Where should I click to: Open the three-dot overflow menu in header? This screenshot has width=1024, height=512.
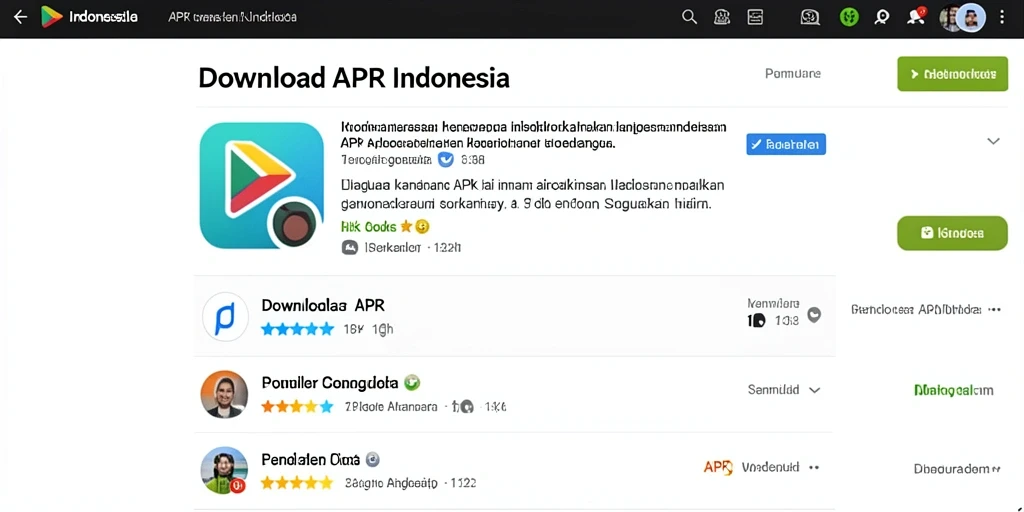[1002, 17]
